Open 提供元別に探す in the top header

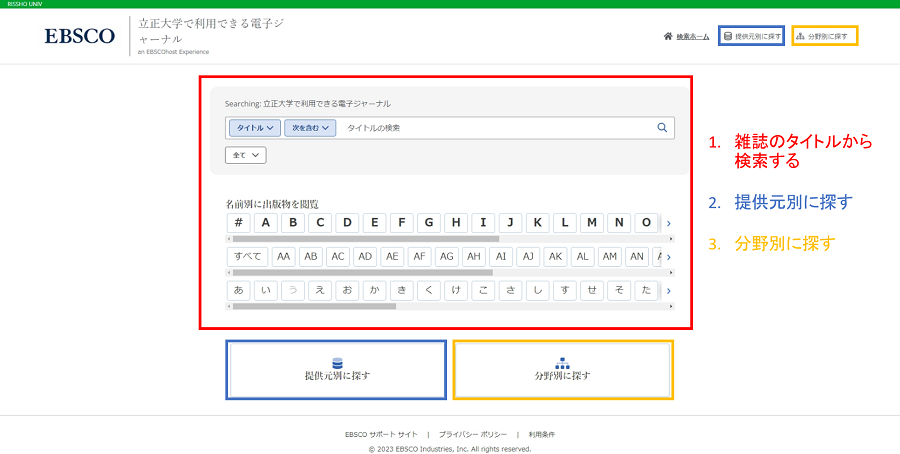tap(751, 36)
